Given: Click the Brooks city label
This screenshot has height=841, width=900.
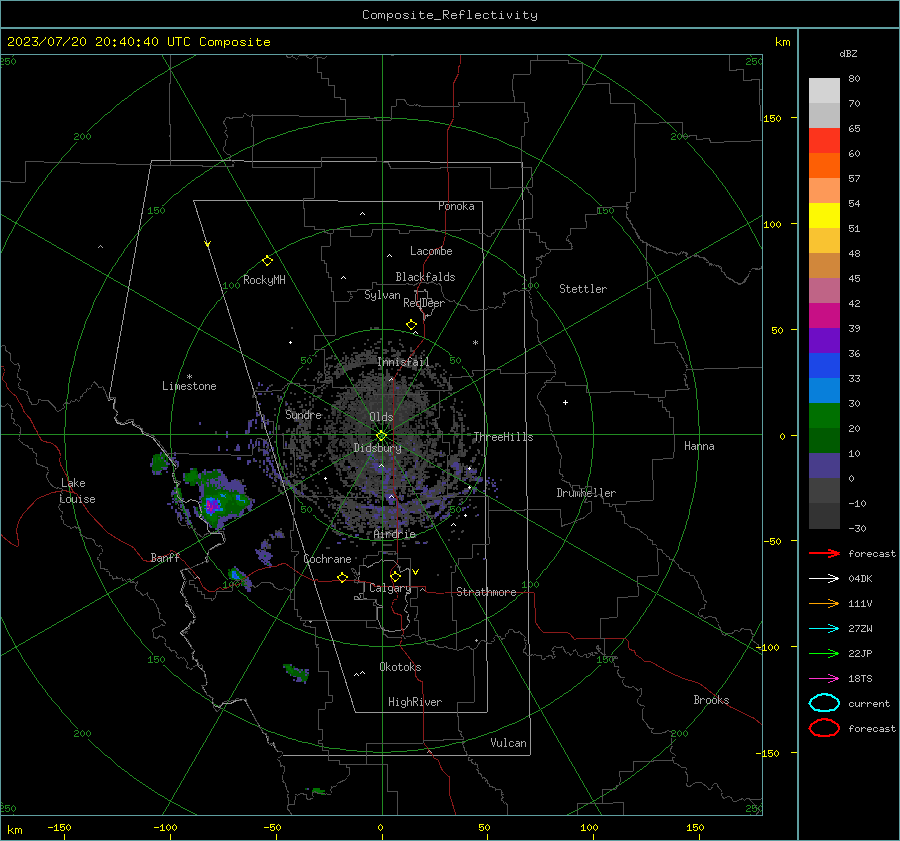Looking at the screenshot, I should (711, 700).
